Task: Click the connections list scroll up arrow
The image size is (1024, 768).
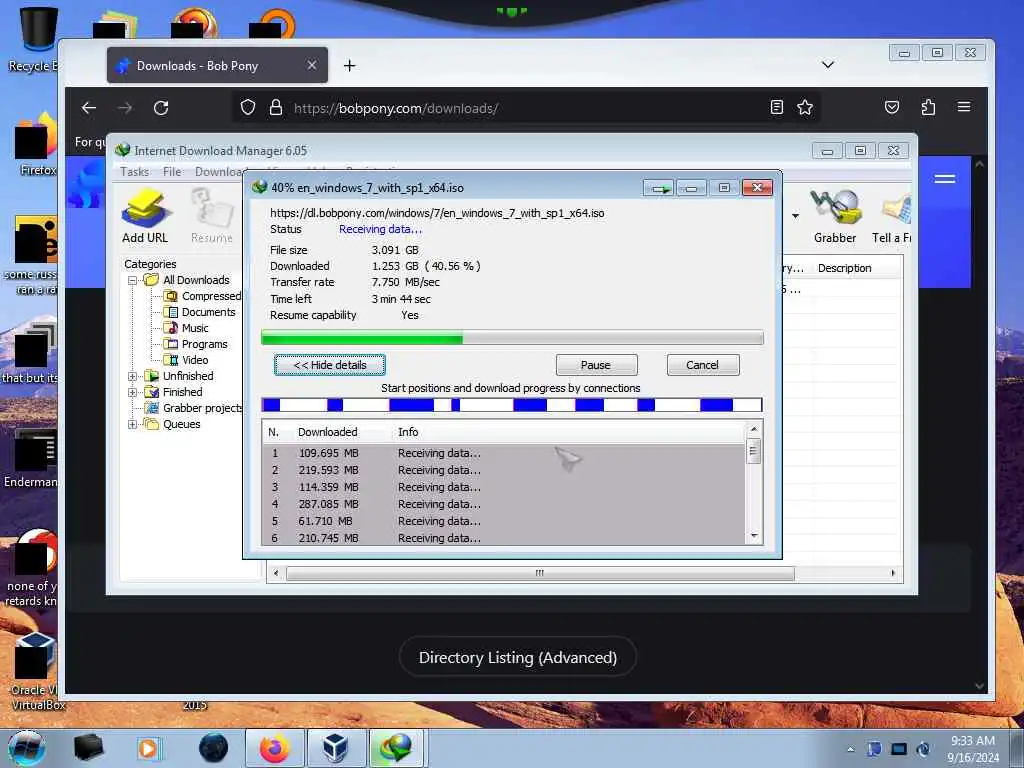Action: pyautogui.click(x=754, y=429)
